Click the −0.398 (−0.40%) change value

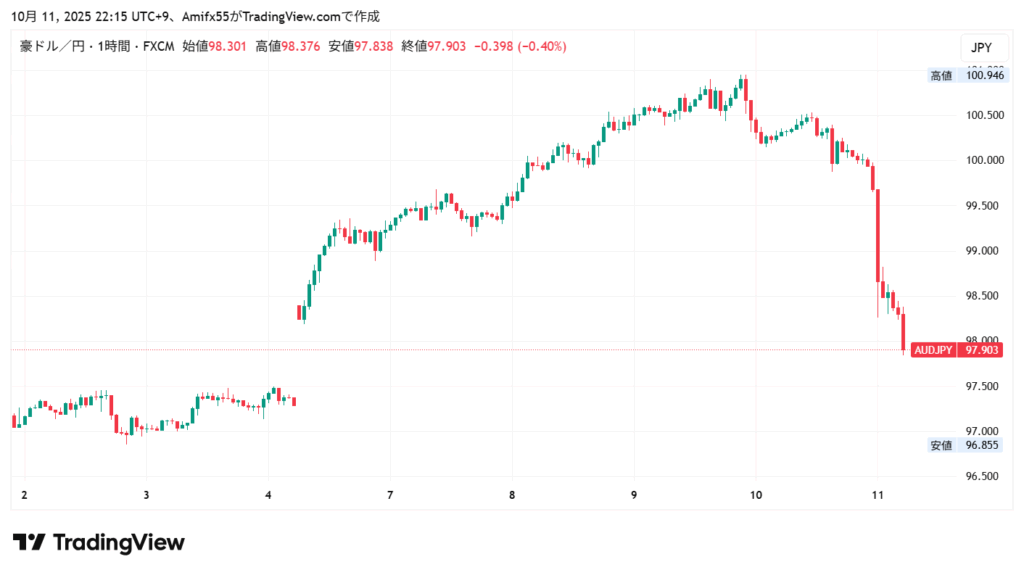point(520,47)
